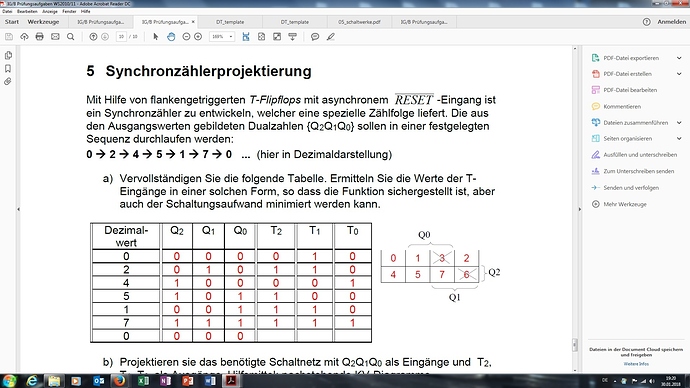Image resolution: width=690 pixels, height=388 pixels.
Task: Click the help question mark icon
Action: pos(646,22)
